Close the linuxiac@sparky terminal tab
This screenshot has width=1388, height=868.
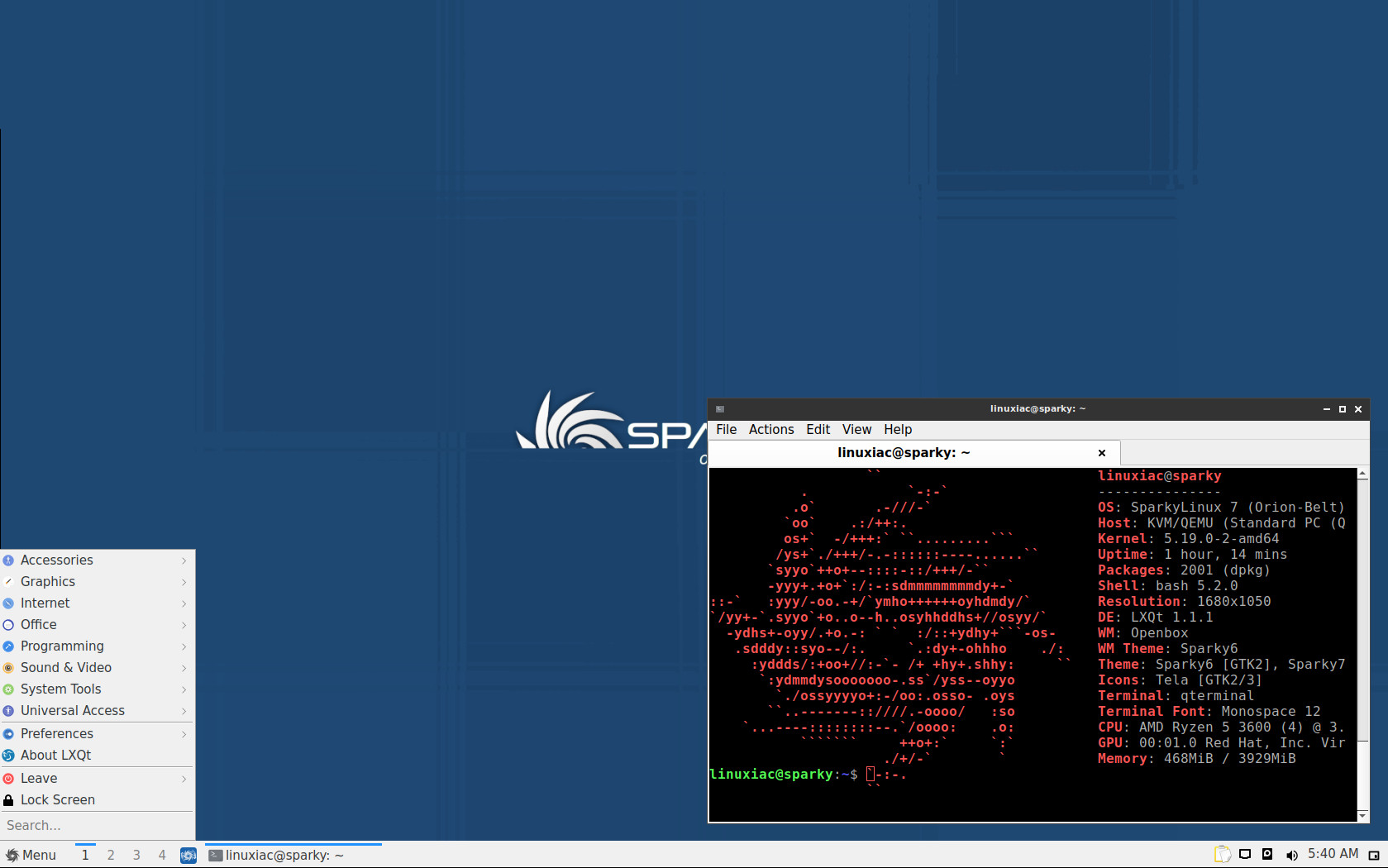click(x=1102, y=453)
